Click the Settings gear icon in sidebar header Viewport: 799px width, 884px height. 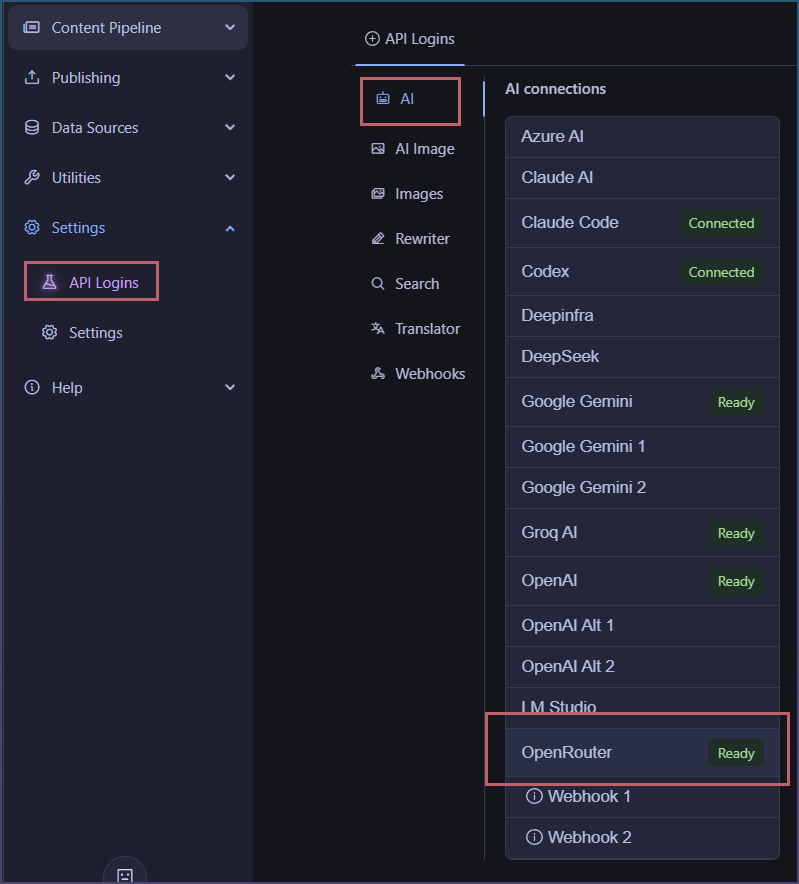click(32, 228)
